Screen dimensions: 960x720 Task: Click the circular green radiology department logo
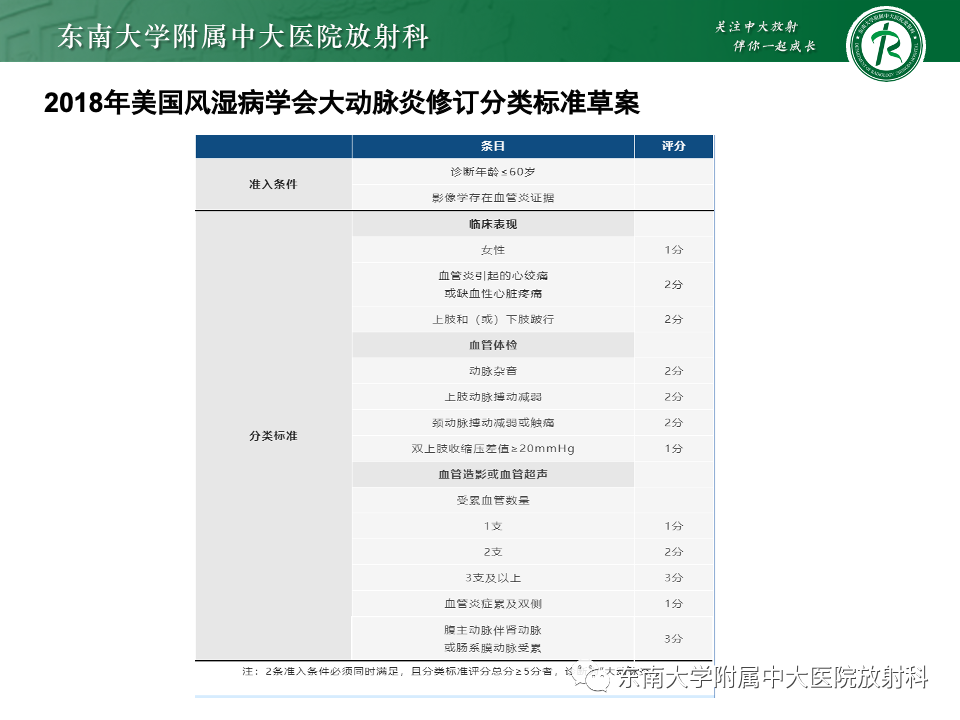[885, 43]
